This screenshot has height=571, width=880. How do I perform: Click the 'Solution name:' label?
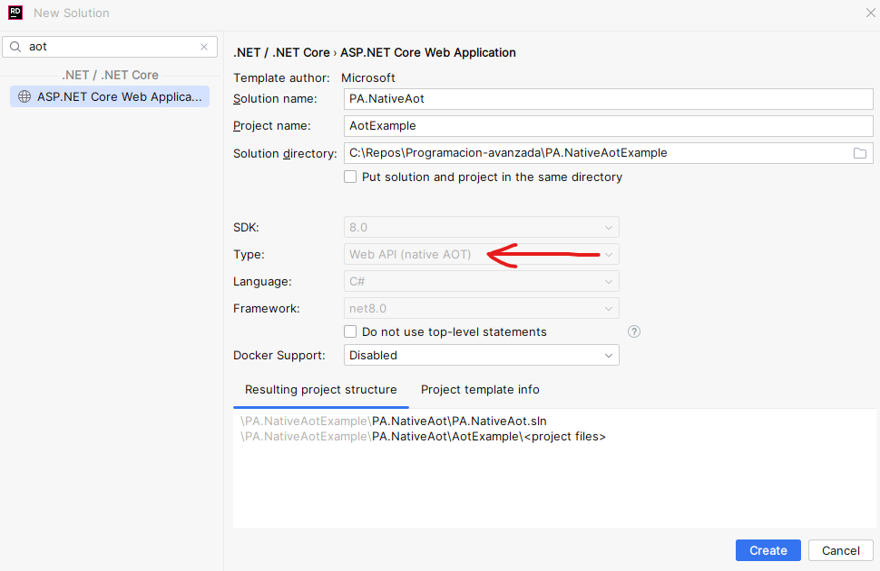(x=275, y=99)
